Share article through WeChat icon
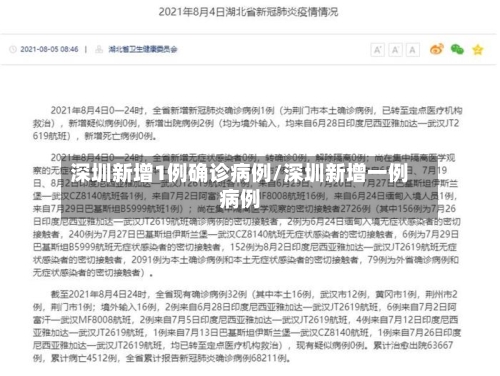Image resolution: width=500 pixels, height=376 pixels. click(x=457, y=49)
